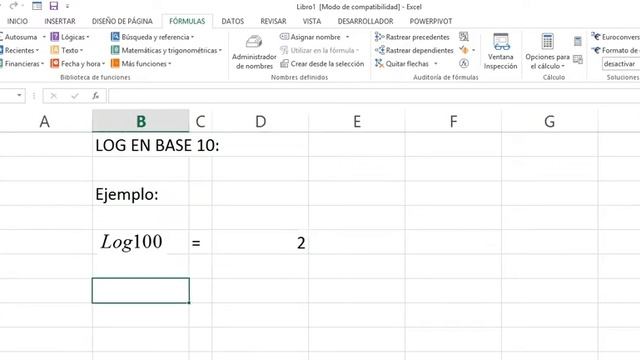Click Quitar flechas button
Screen dimensions: 640x360
(x=402, y=64)
